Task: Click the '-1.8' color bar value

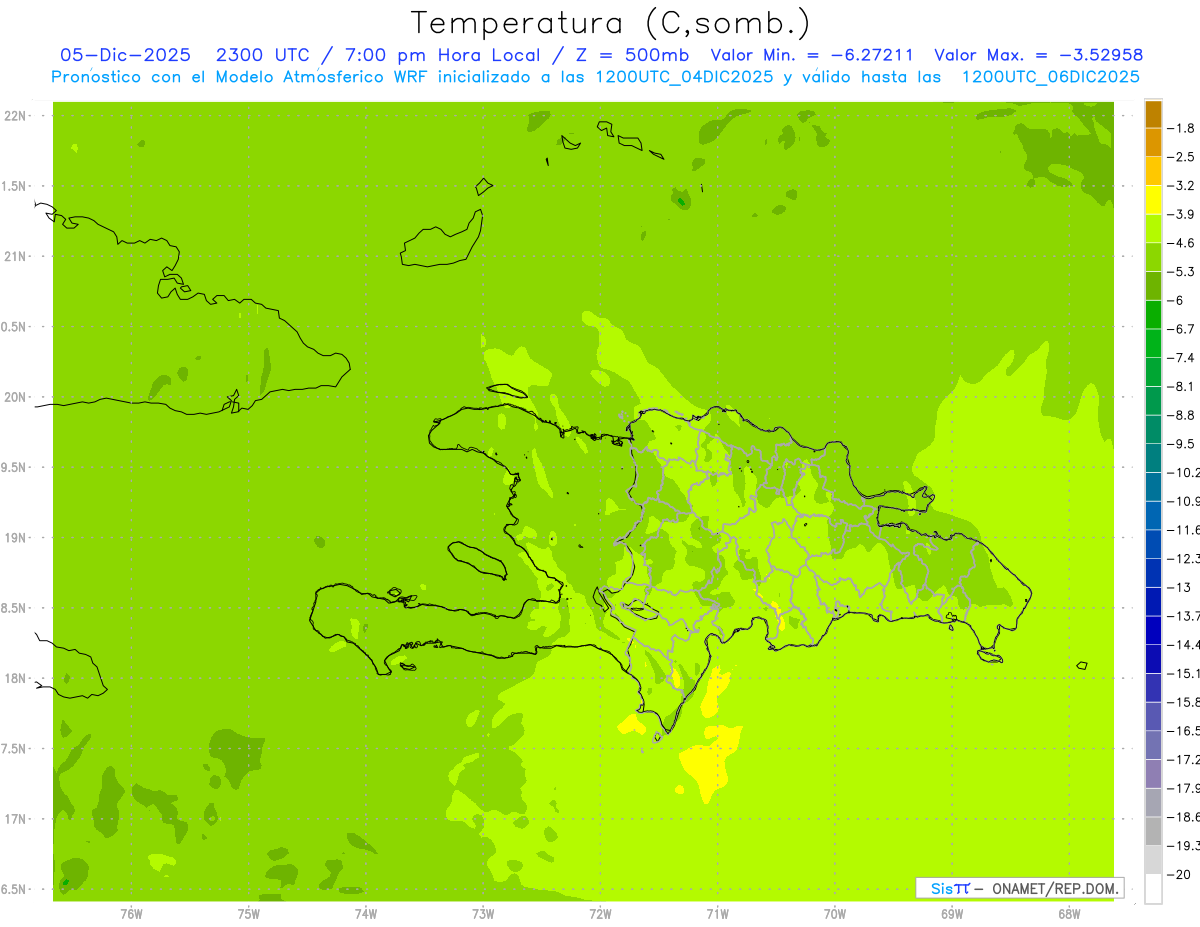Action: 1183,128
